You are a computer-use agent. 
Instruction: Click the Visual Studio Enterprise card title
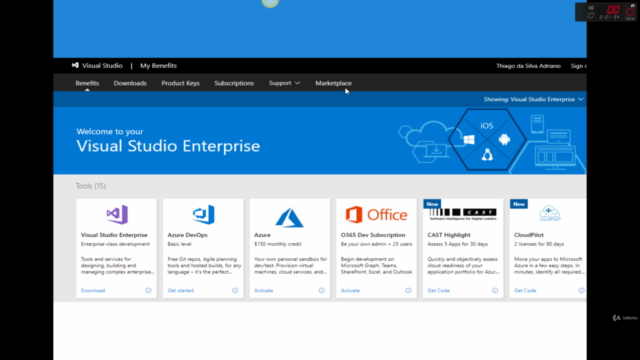coord(114,235)
